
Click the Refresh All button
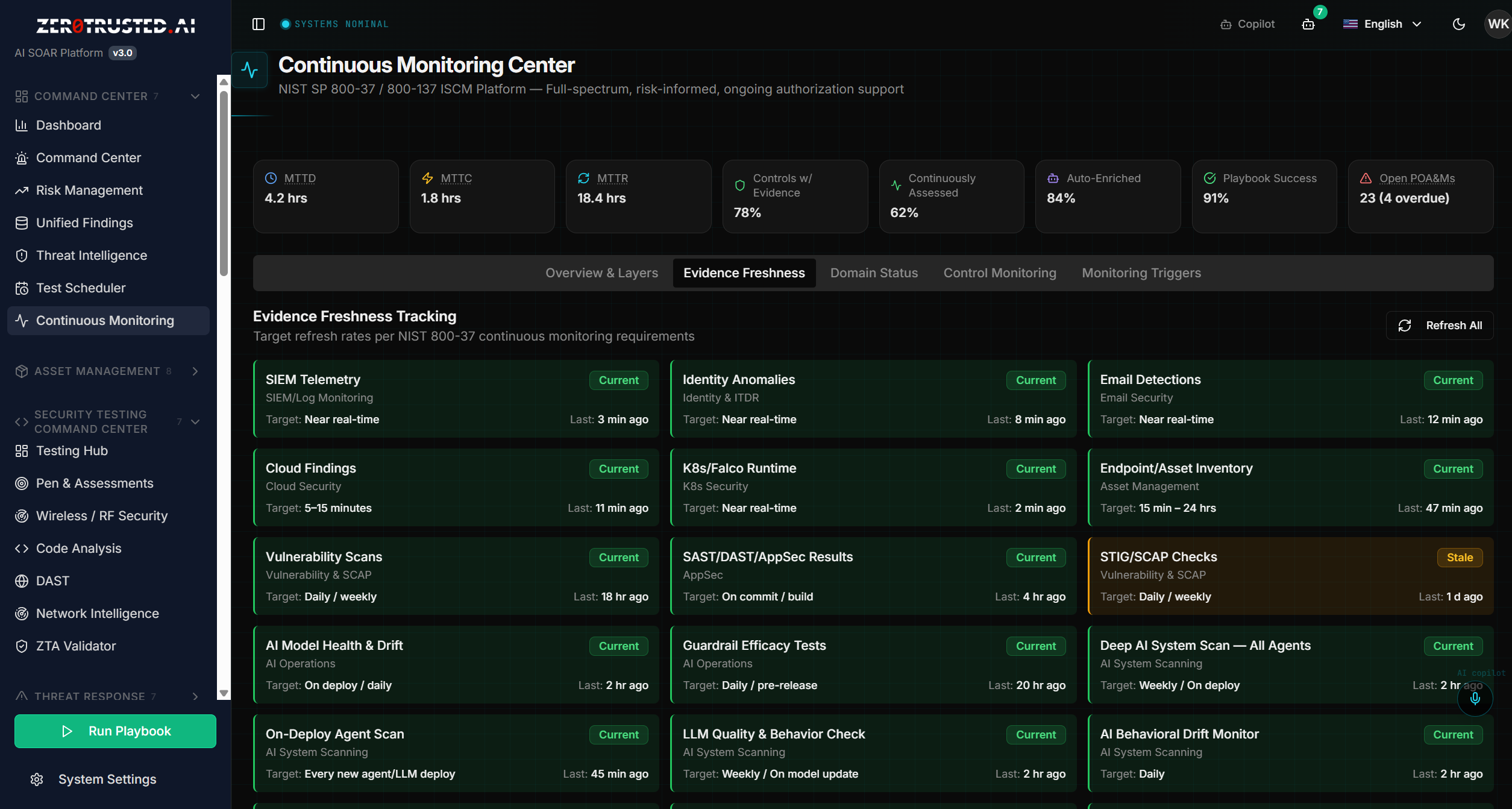1440,326
